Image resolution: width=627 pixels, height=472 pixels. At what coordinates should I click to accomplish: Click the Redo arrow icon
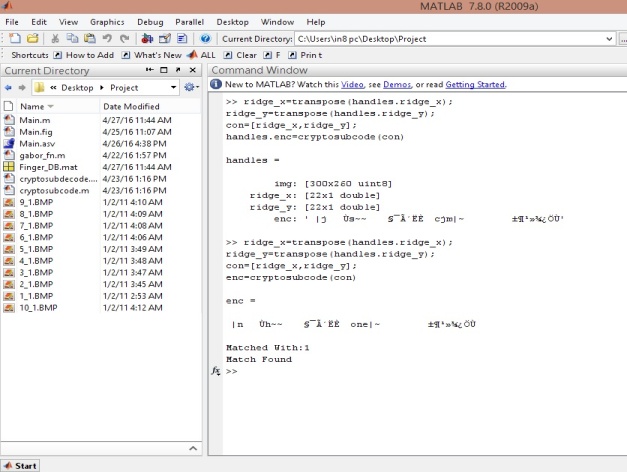pyautogui.click(x=125, y=38)
